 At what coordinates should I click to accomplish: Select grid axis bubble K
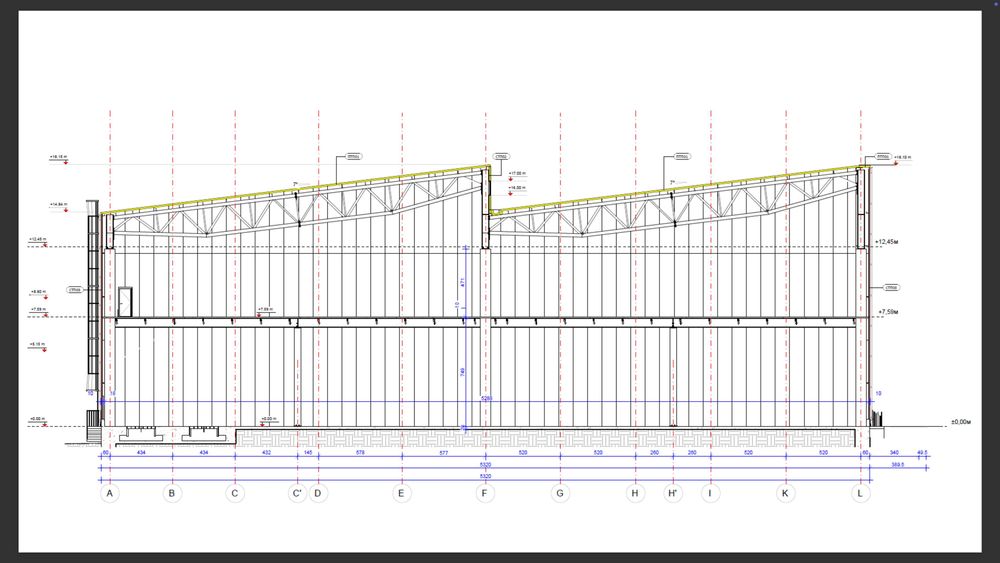[x=786, y=493]
